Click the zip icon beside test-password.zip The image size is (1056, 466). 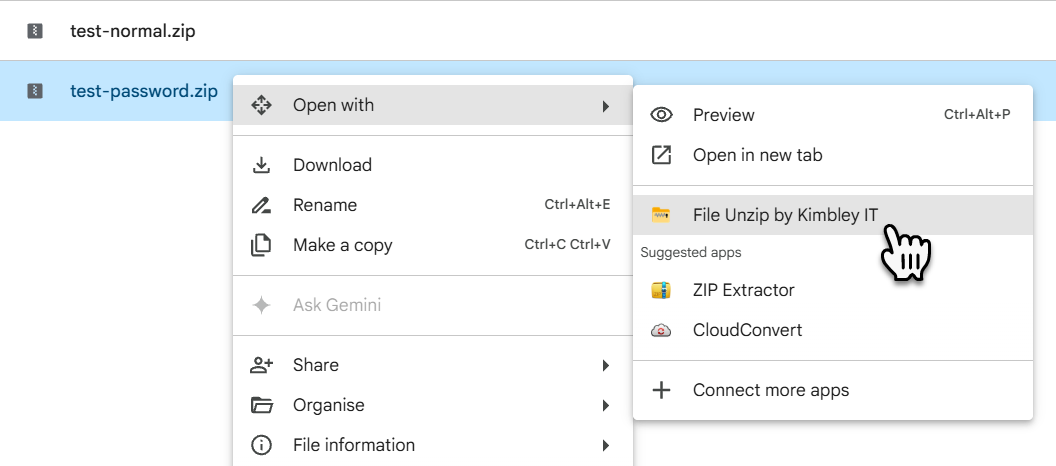[x=35, y=91]
